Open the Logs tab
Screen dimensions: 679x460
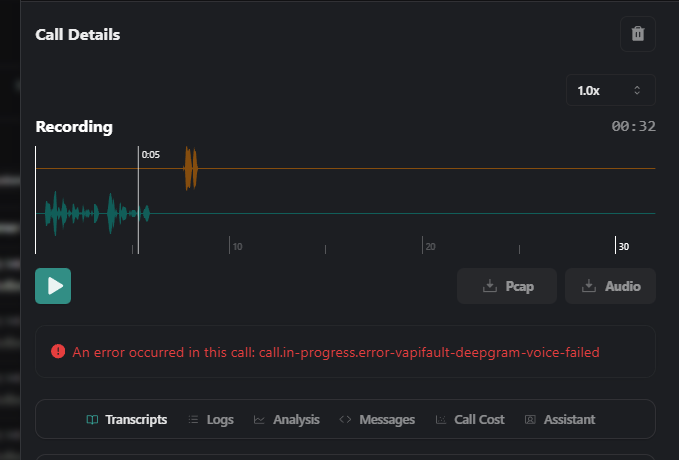coord(211,420)
